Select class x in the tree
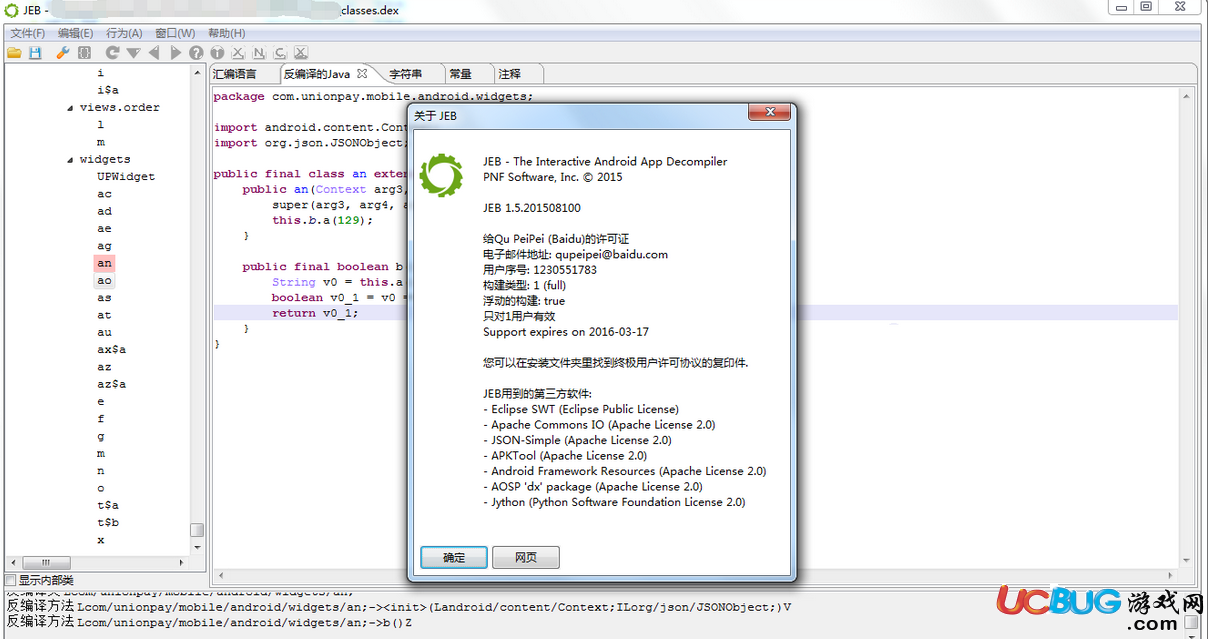The height and width of the screenshot is (639, 1213). [x=101, y=541]
